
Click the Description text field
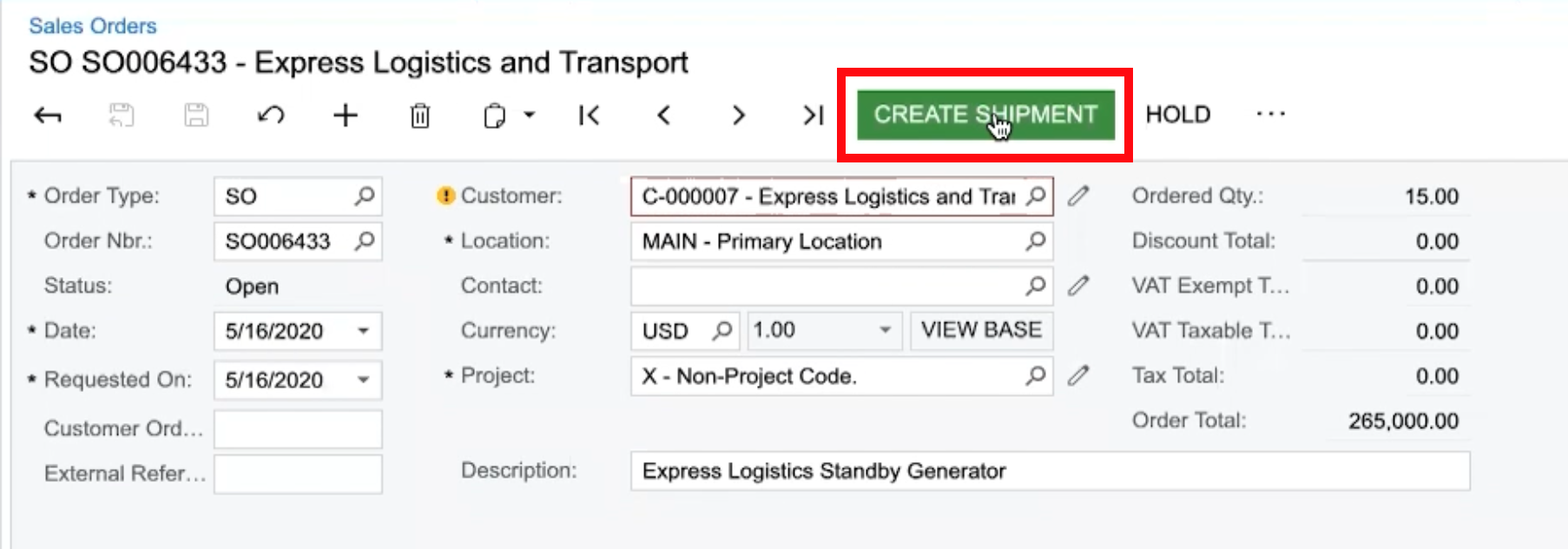point(1050,471)
